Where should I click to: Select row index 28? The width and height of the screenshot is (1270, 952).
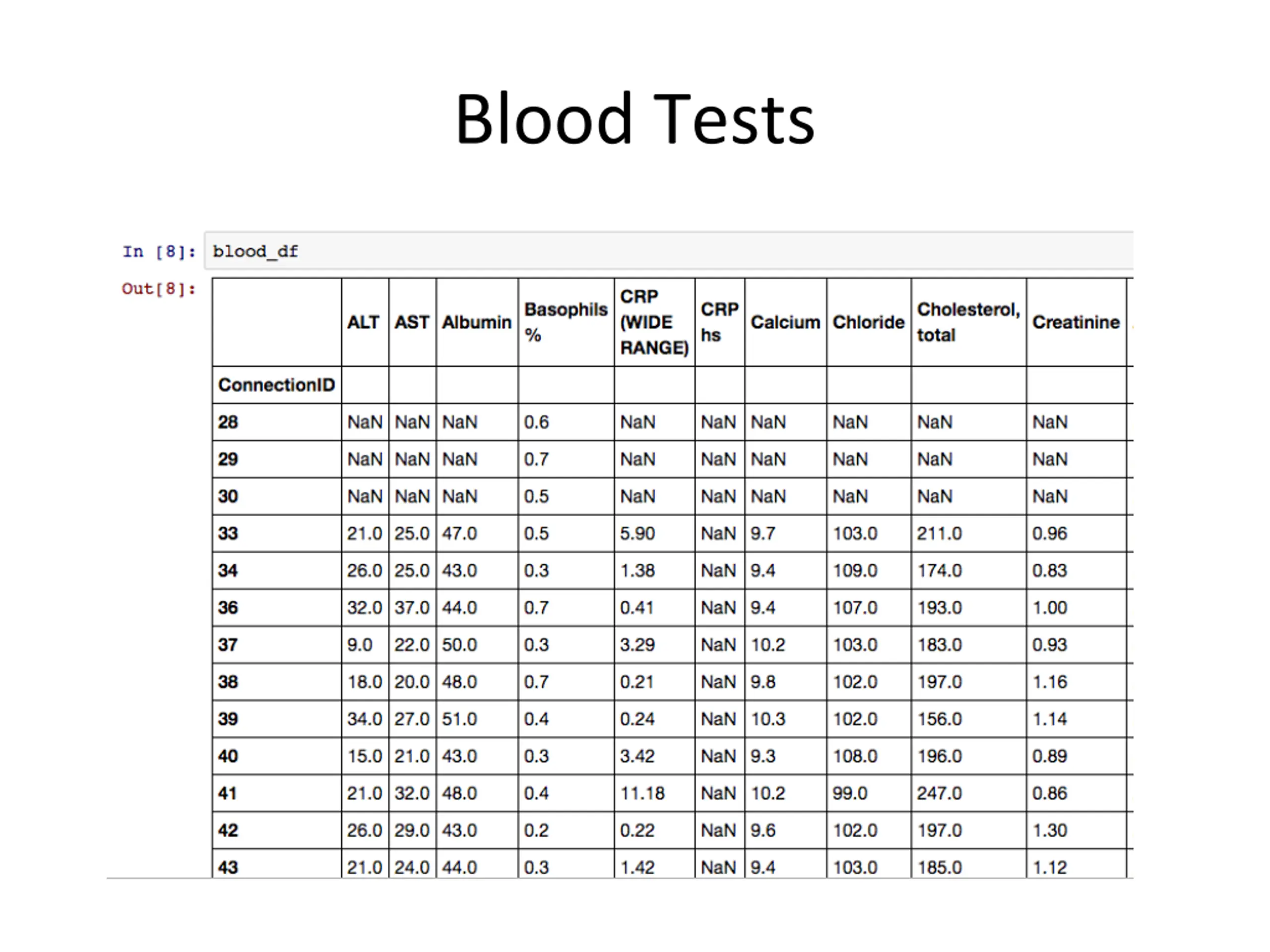228,422
